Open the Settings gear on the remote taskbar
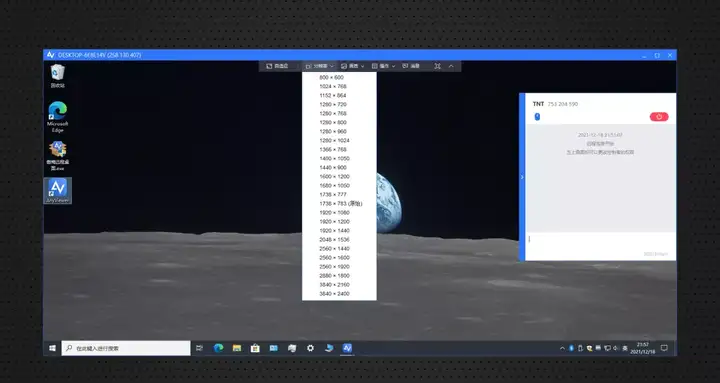Screen dimensions: 720x383 [x=310, y=348]
